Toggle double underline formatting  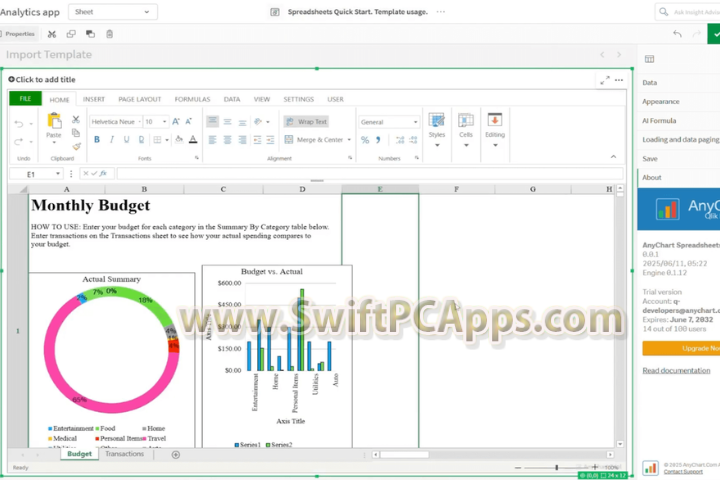[x=141, y=140]
